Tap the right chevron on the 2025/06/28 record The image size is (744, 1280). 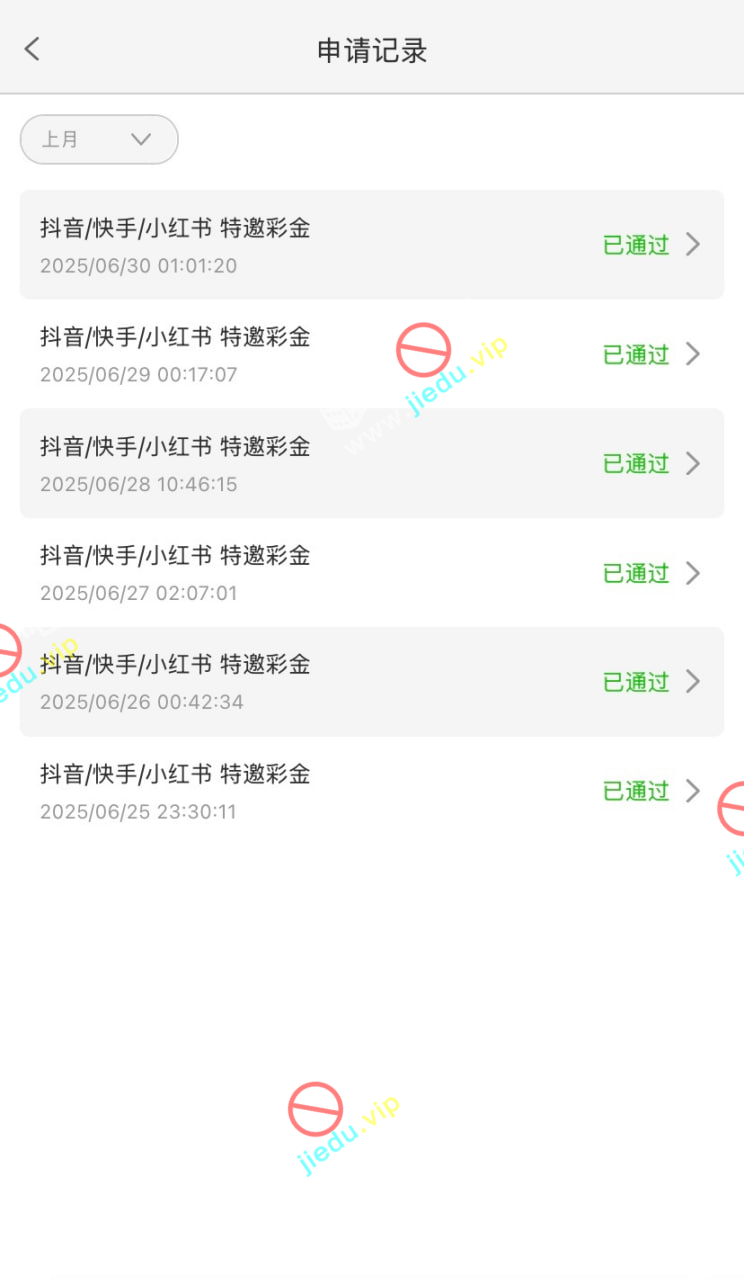(693, 463)
